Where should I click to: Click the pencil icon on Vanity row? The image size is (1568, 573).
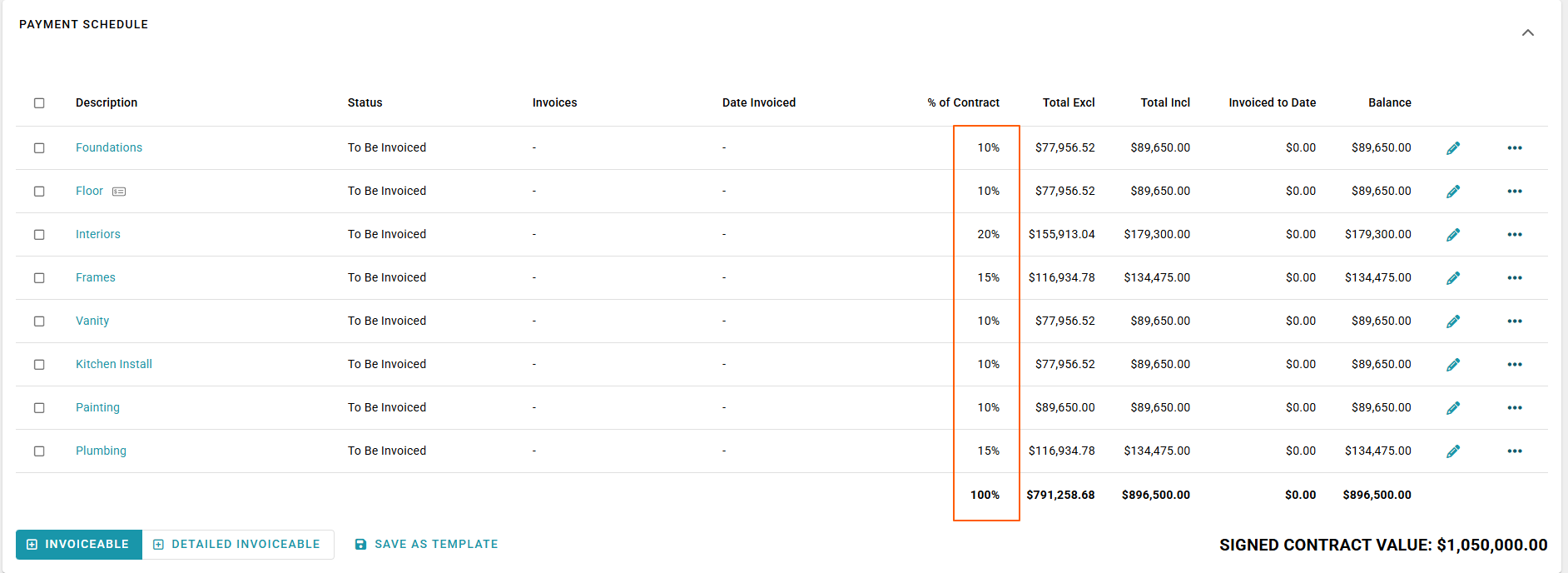coord(1453,321)
